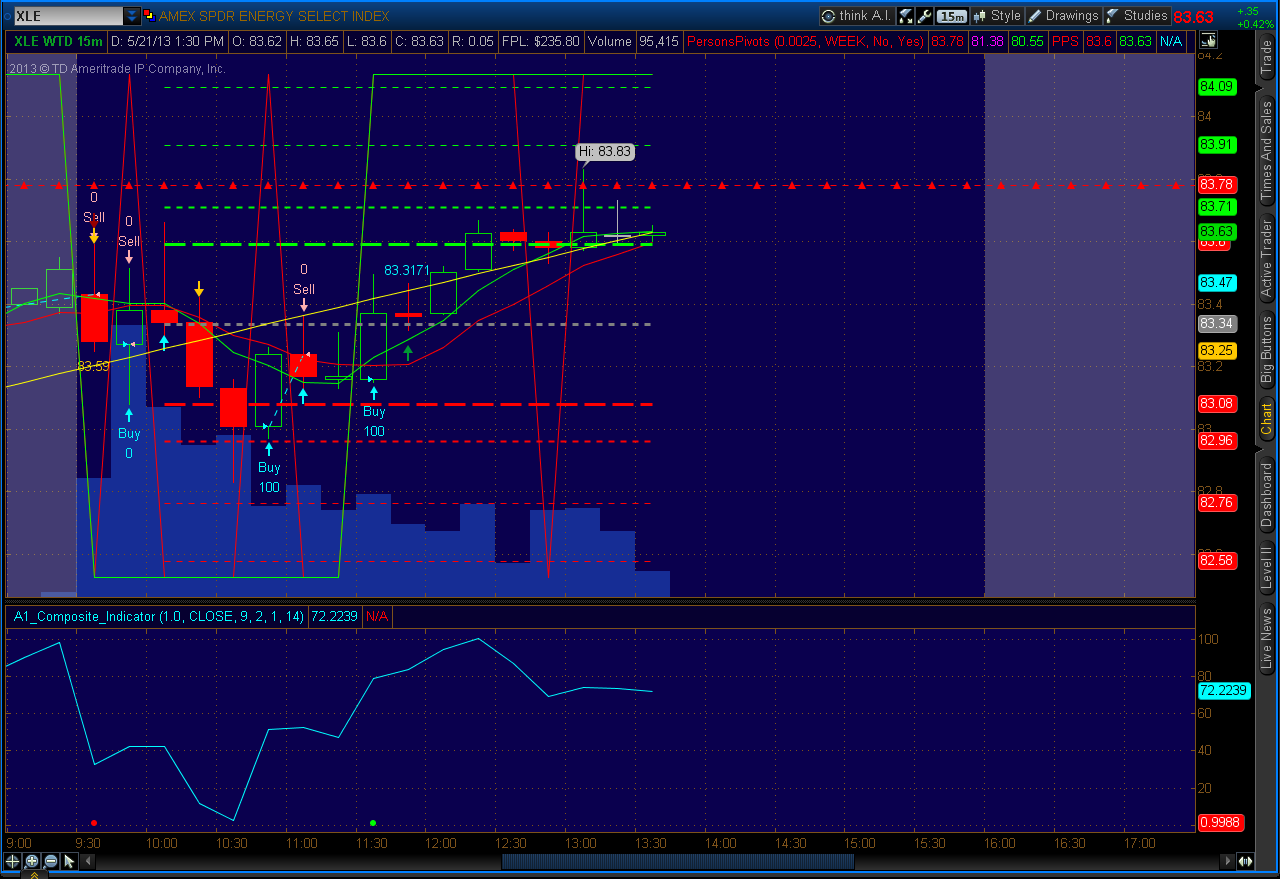Expand the XLE symbol dropdown arrow
Viewport: 1280px width, 879px height.
click(x=132, y=16)
